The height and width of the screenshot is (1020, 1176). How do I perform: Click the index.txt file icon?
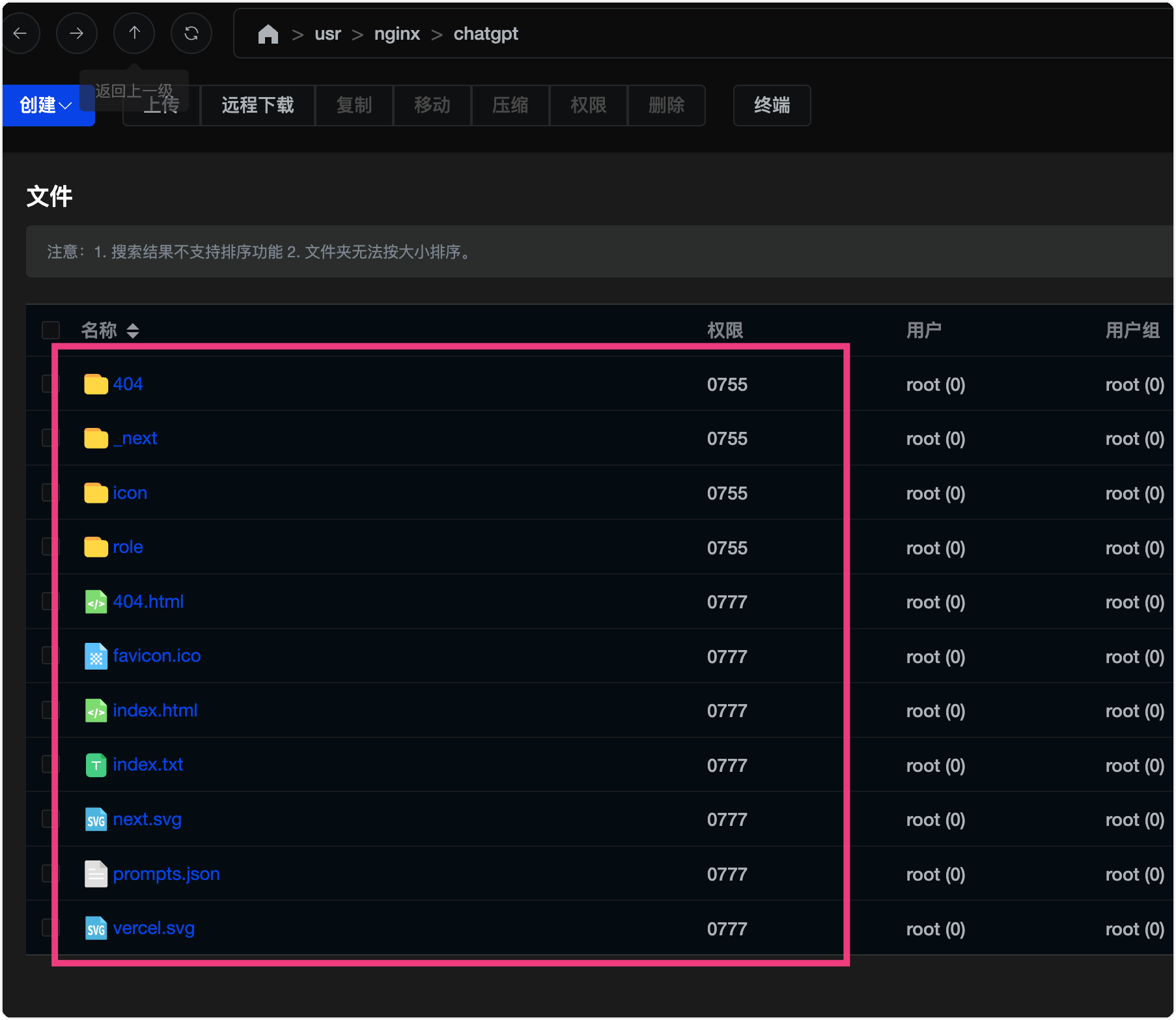[x=96, y=765]
